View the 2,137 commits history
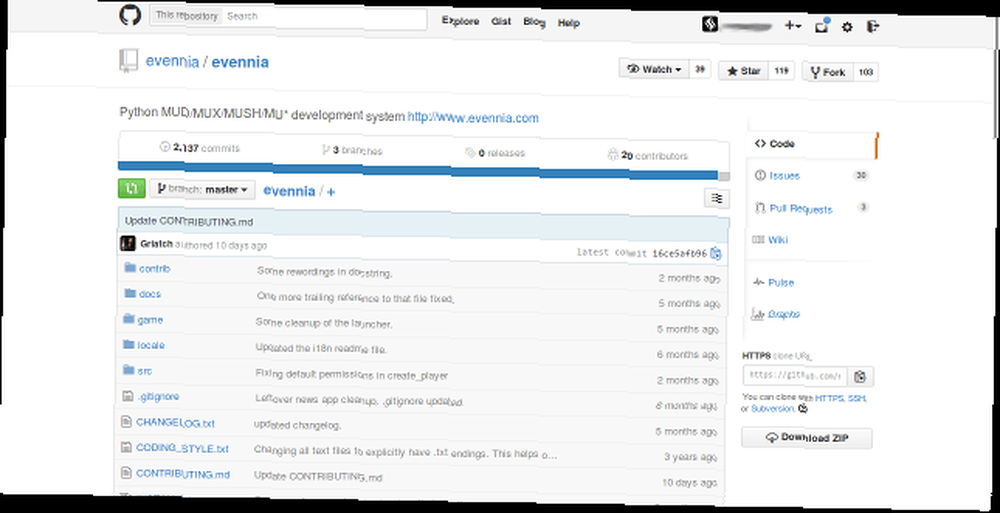This screenshot has height=513, width=1000. click(200, 147)
